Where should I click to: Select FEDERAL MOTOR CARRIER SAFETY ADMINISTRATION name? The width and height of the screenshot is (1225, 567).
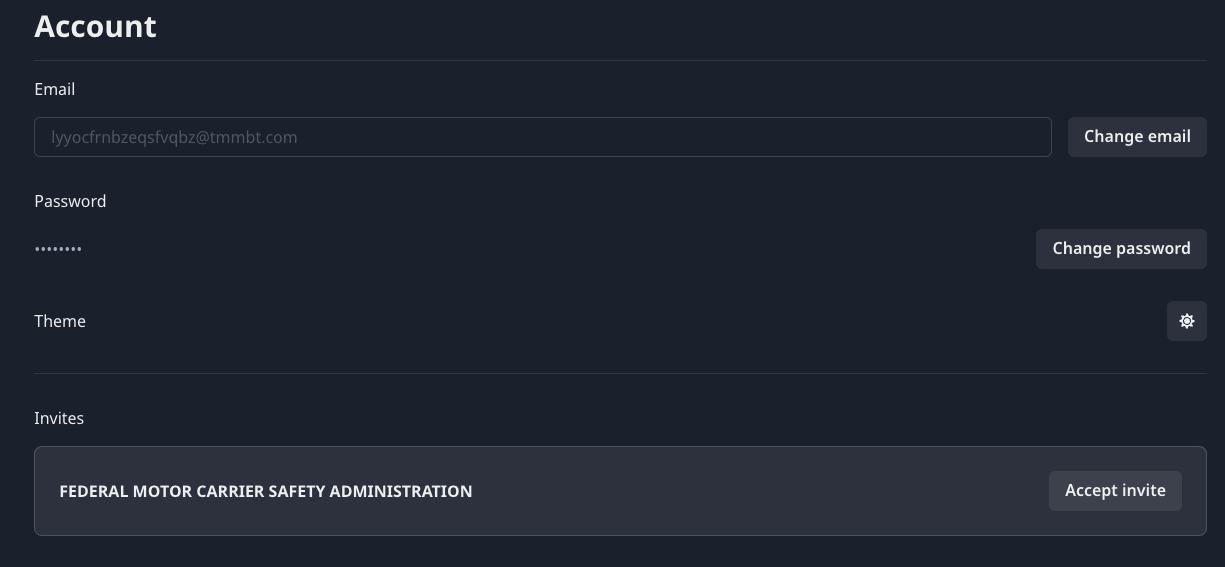(266, 491)
